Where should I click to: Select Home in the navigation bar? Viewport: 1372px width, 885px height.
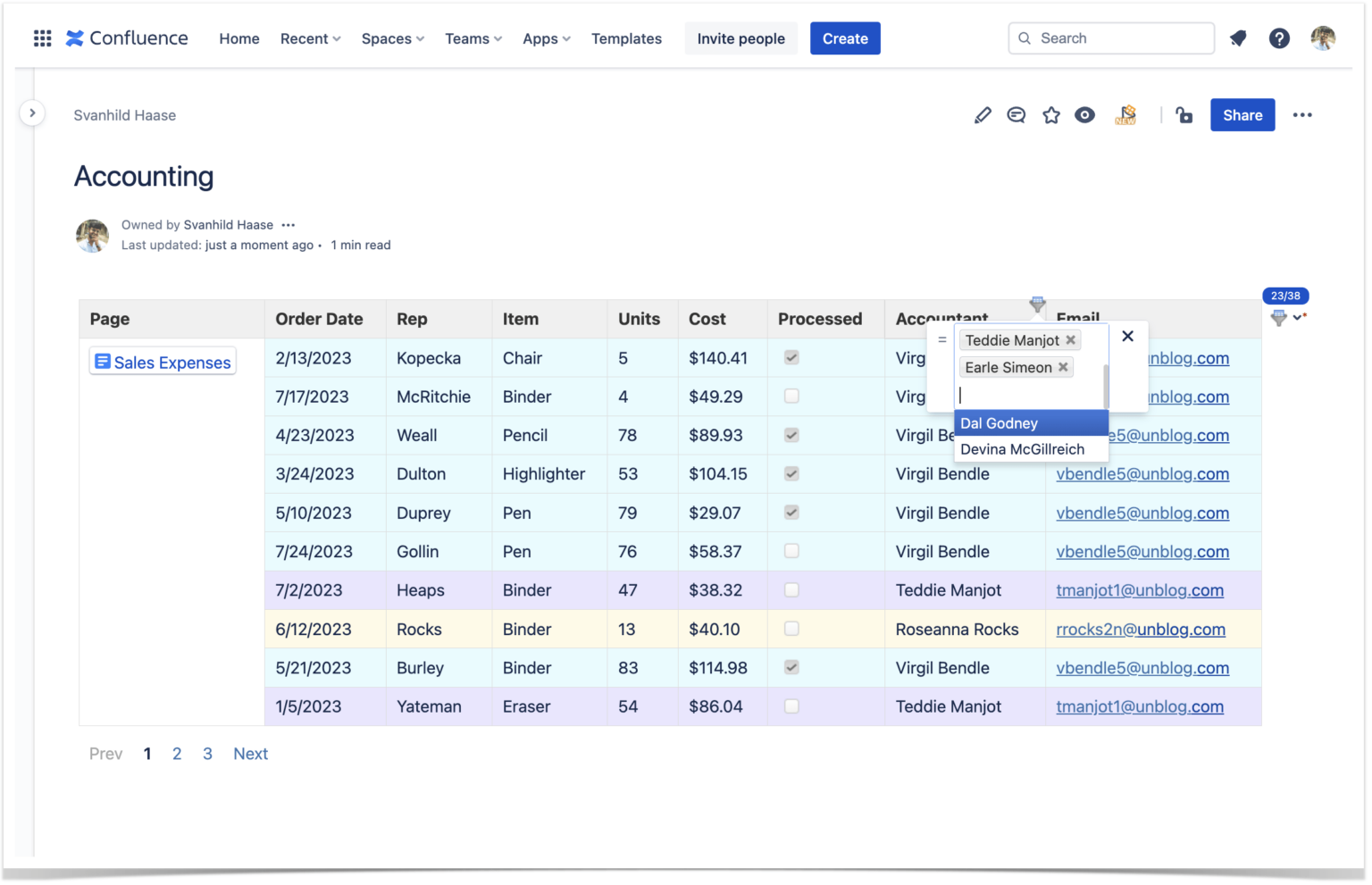point(238,38)
